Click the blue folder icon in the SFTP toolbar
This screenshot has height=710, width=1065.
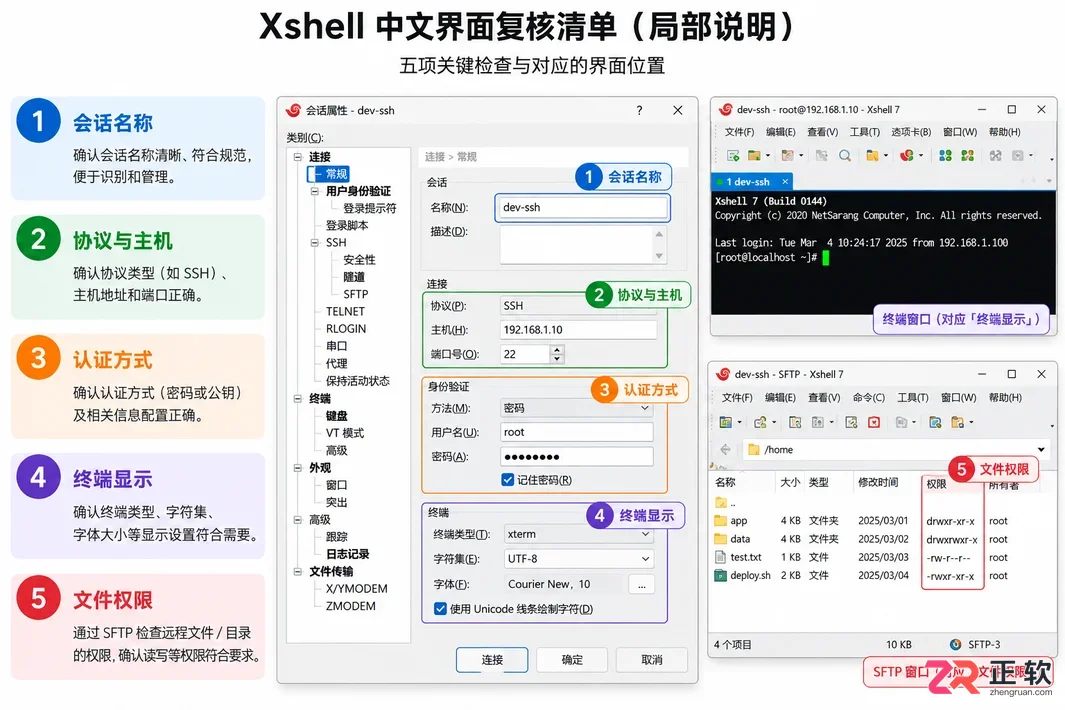point(935,422)
